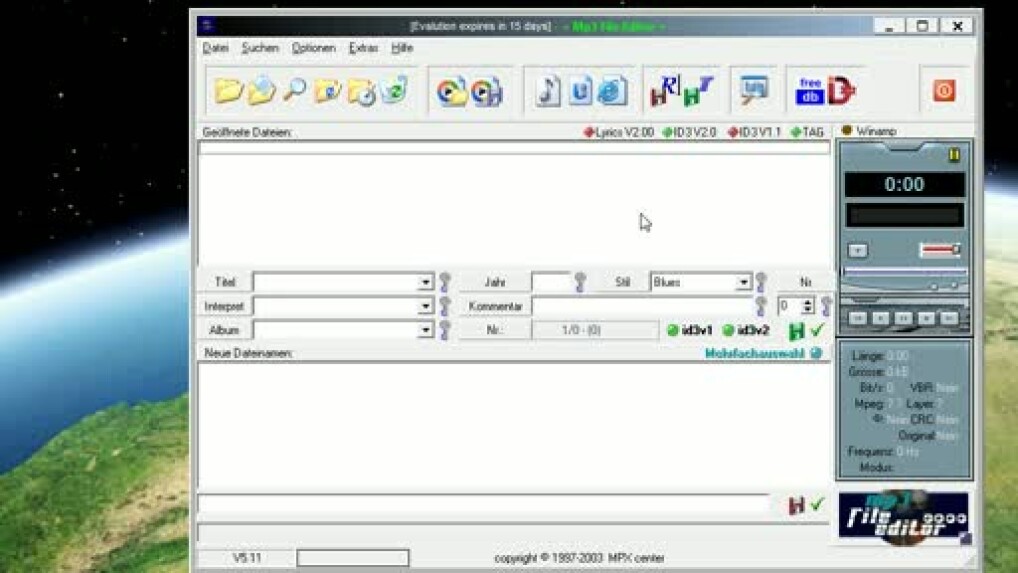Open the Datei menu

[x=215, y=48]
